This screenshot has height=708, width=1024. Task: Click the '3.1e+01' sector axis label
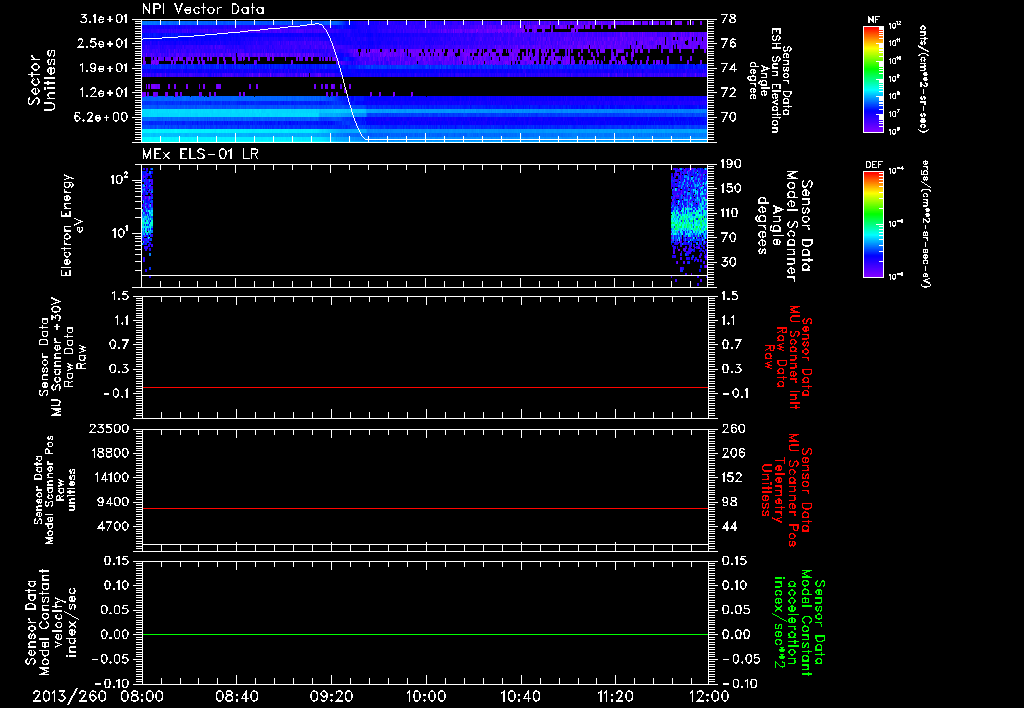pyautogui.click(x=104, y=19)
